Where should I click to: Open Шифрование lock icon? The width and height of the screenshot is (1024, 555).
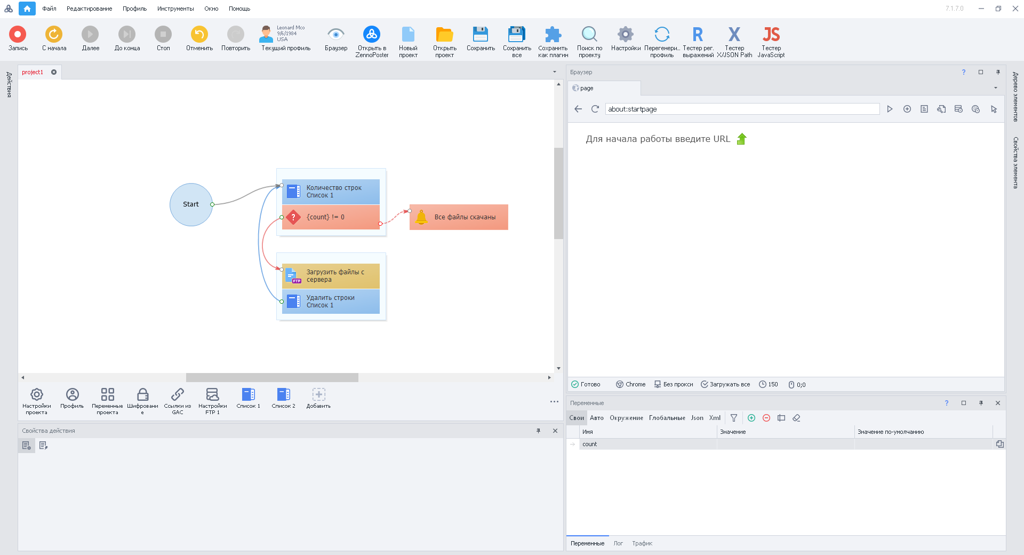click(x=142, y=400)
